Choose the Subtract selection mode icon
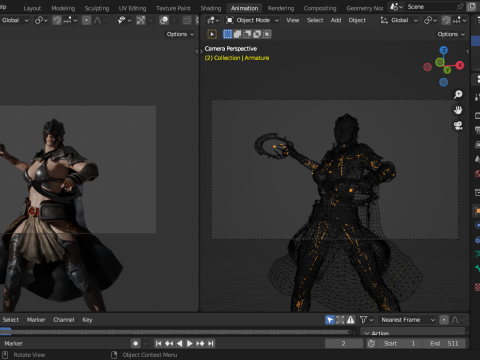The height and width of the screenshot is (360, 480). (247, 34)
